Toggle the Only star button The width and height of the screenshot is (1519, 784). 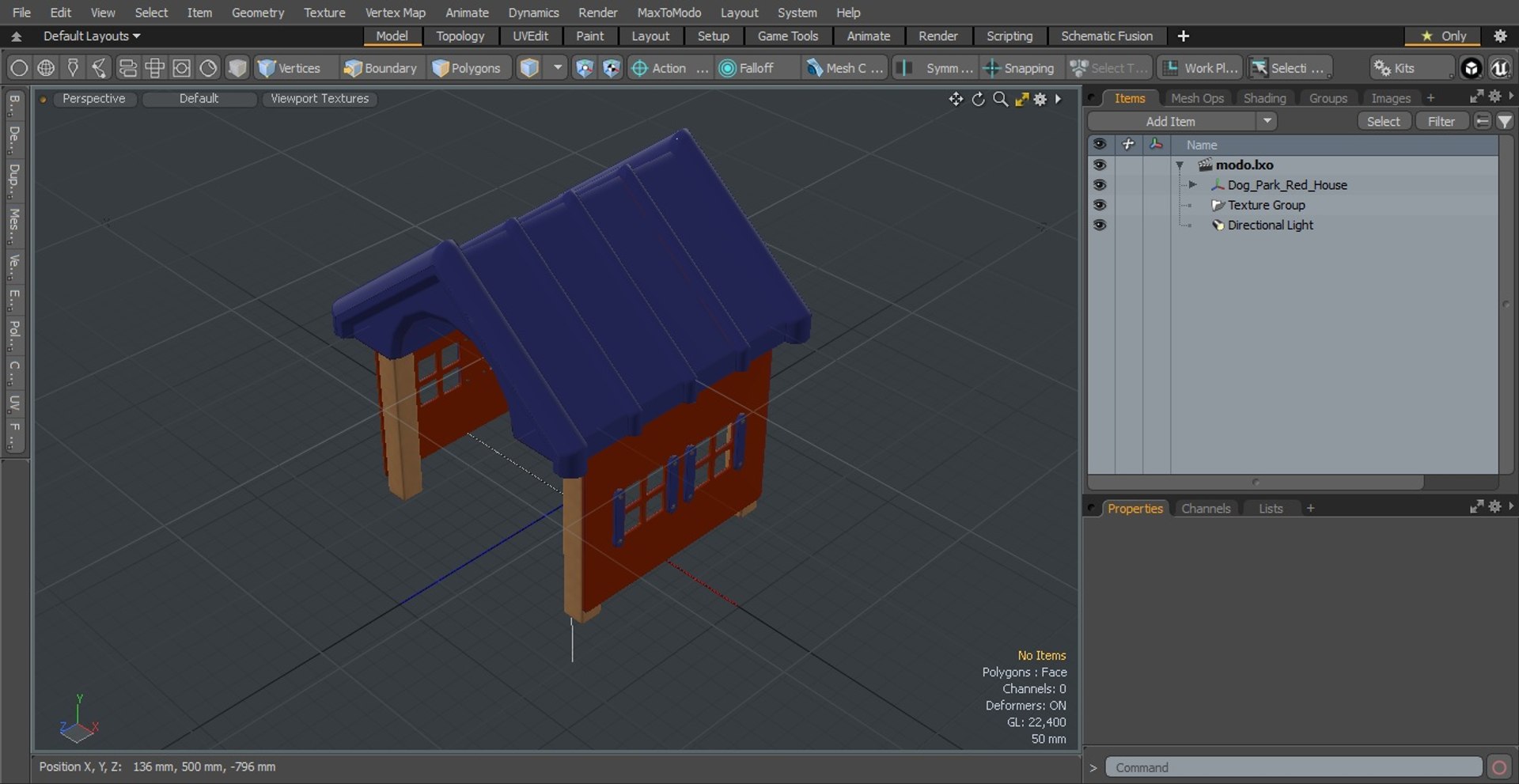pyautogui.click(x=1444, y=36)
